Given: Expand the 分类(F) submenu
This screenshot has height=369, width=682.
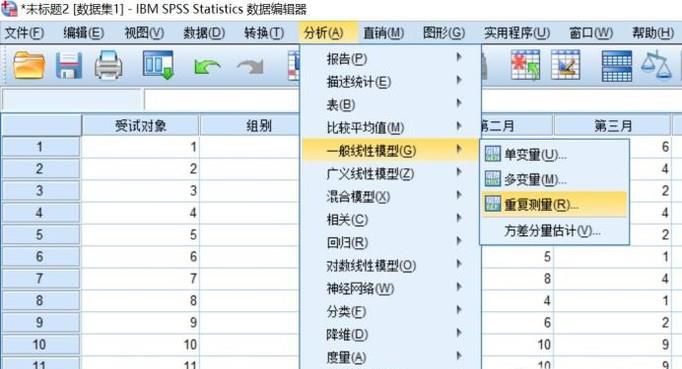Looking at the screenshot, I should (x=391, y=312).
